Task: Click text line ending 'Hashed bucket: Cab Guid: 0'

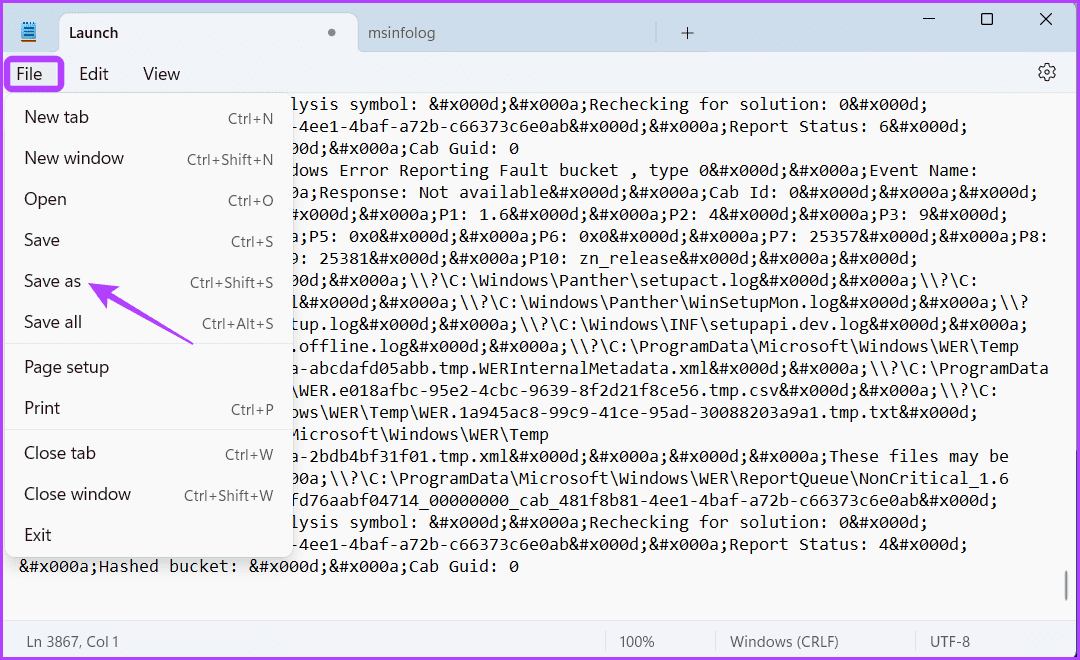Action: pyautogui.click(x=269, y=566)
